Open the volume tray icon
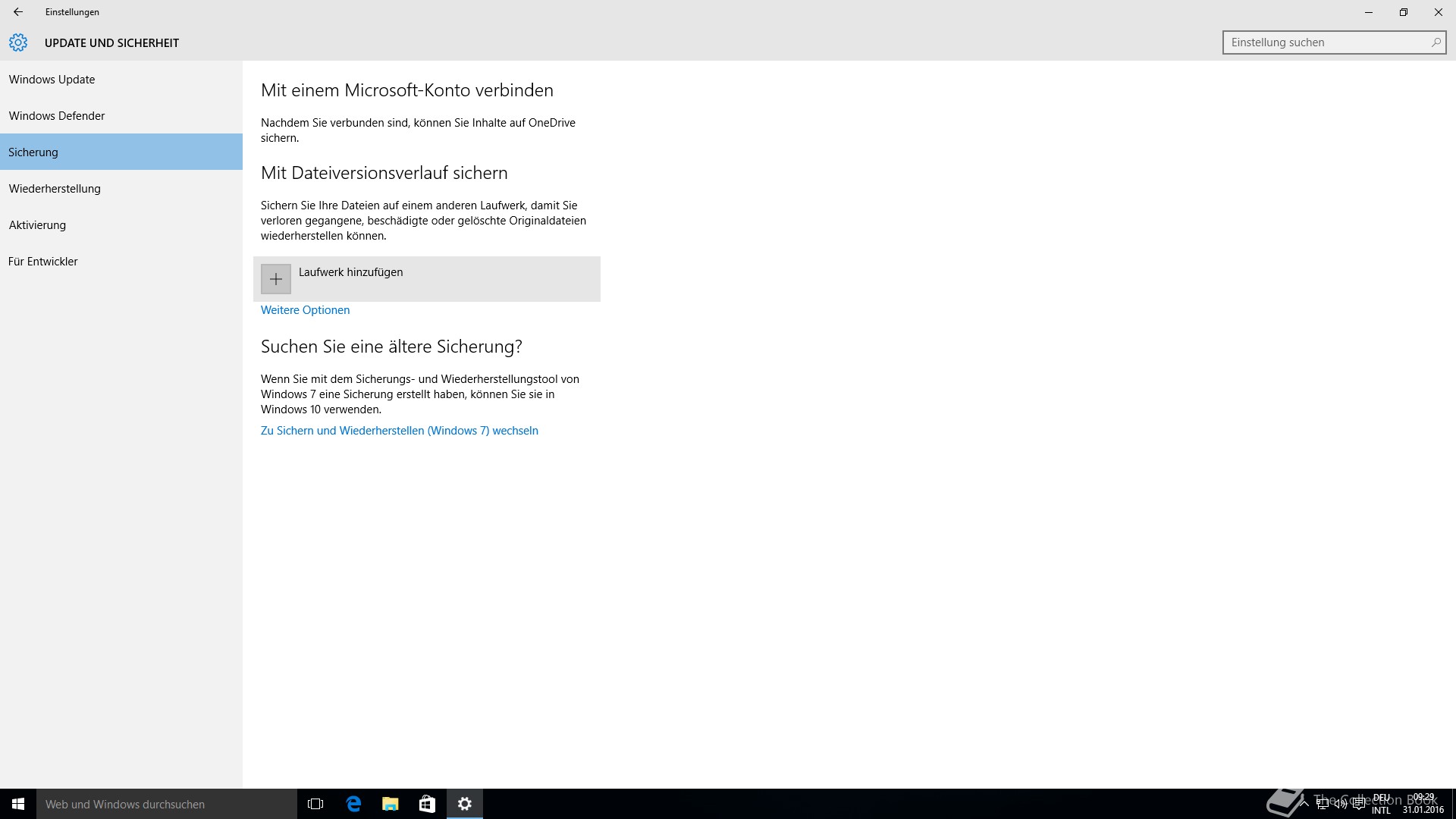1456x819 pixels. (1341, 804)
